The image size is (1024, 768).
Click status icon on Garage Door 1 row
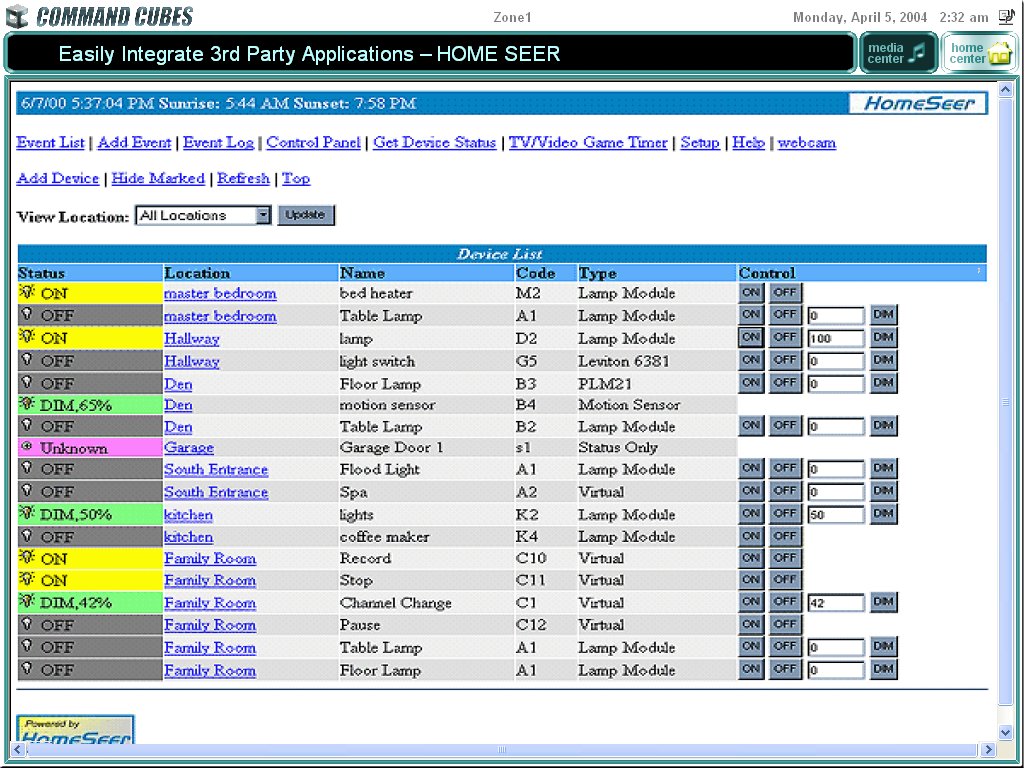coord(27,448)
